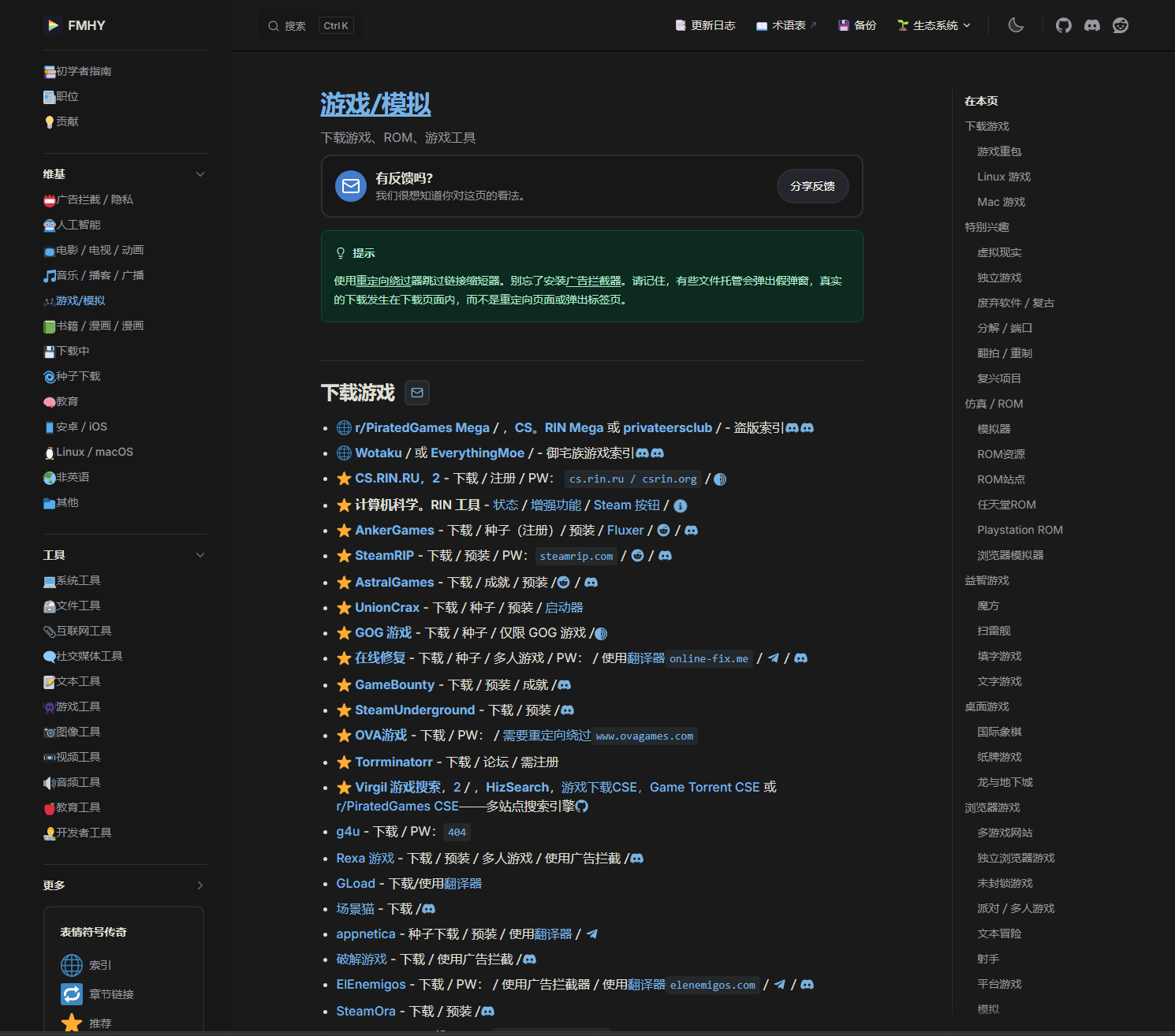This screenshot has width=1175, height=1036.
Task: Open the Wotaku link
Action: tap(379, 453)
